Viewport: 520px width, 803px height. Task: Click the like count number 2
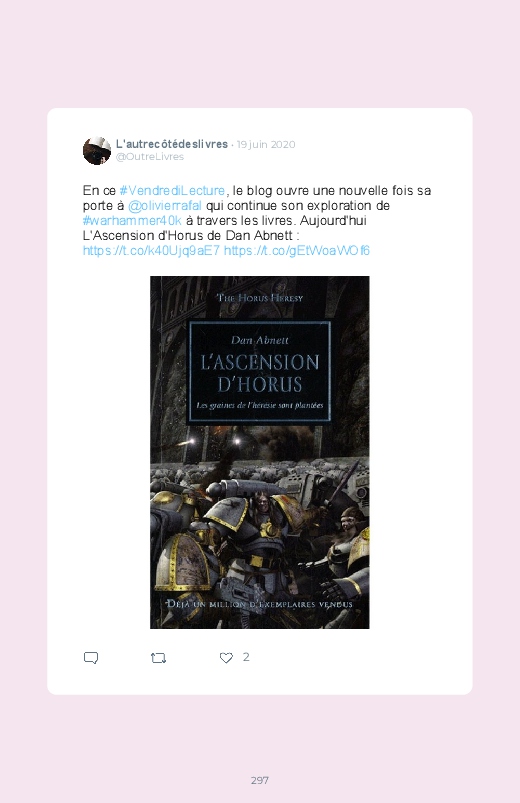[x=246, y=657]
